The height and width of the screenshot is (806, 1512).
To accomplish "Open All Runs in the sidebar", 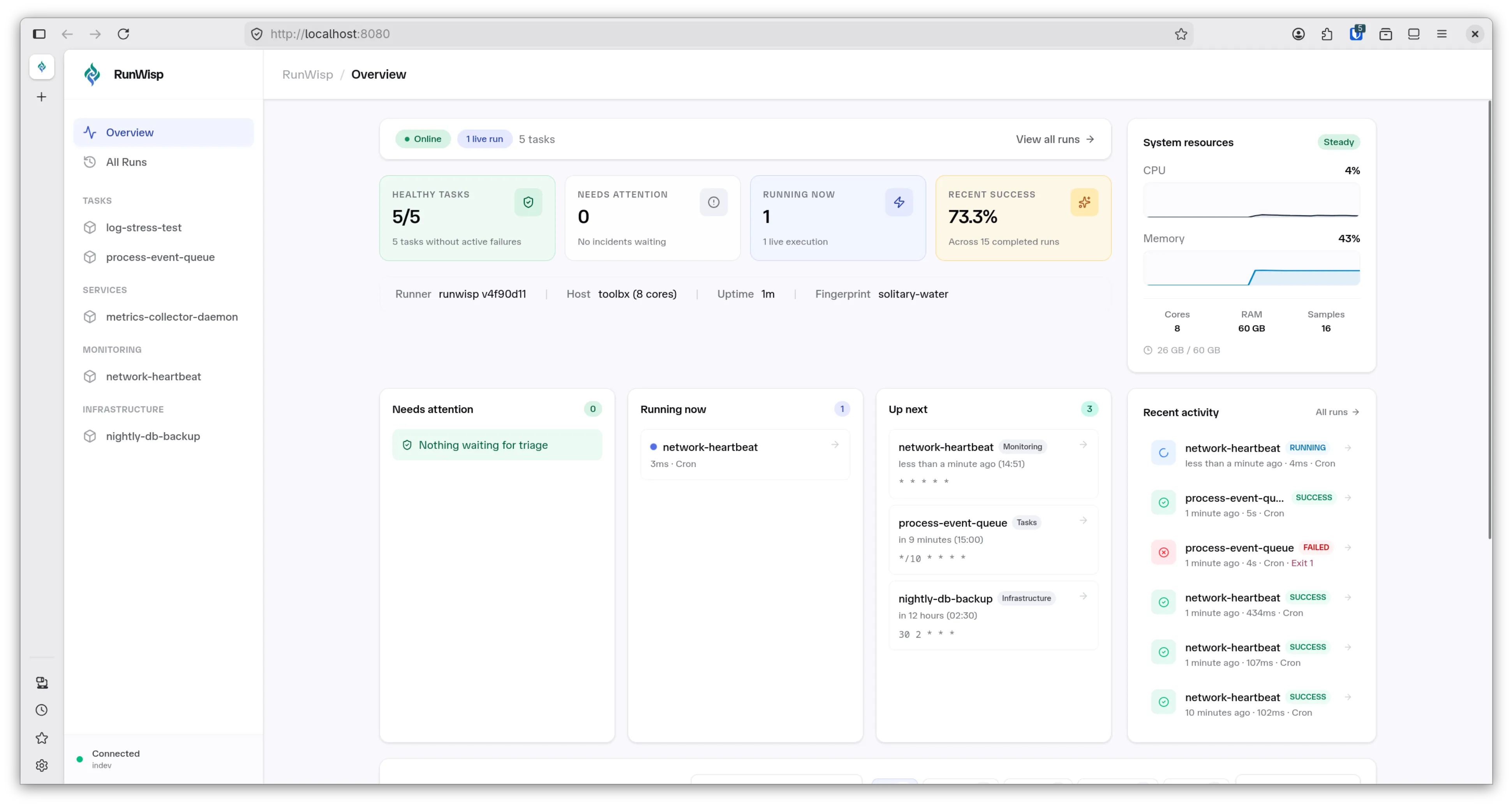I will [x=164, y=162].
